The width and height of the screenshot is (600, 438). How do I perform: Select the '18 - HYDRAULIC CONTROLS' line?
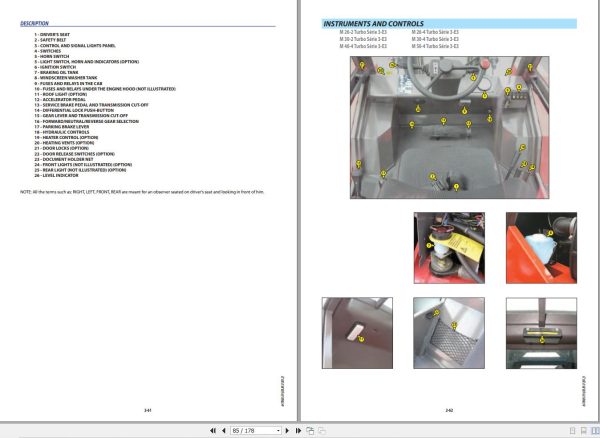[x=62, y=132]
